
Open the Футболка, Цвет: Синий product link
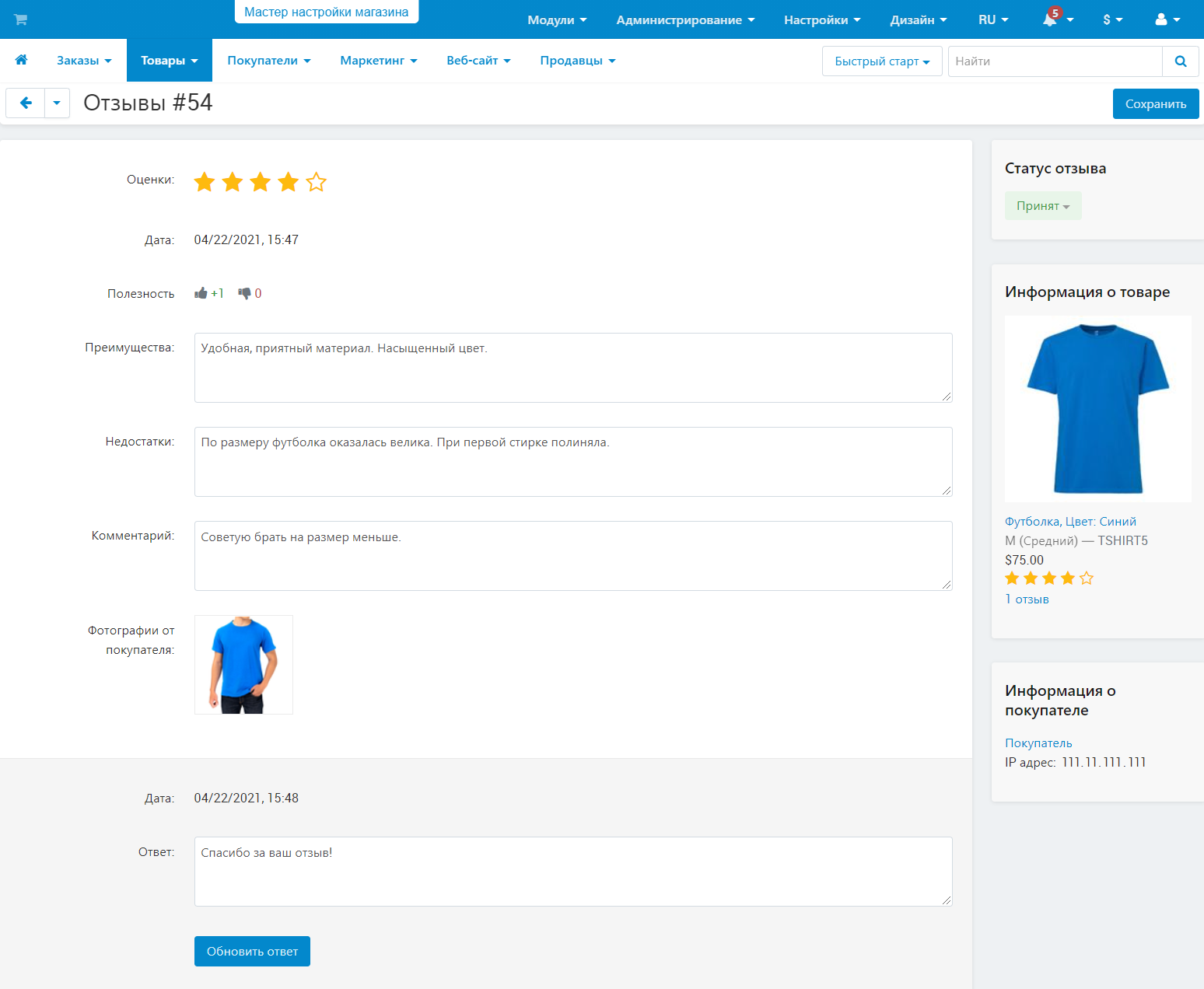point(1070,521)
